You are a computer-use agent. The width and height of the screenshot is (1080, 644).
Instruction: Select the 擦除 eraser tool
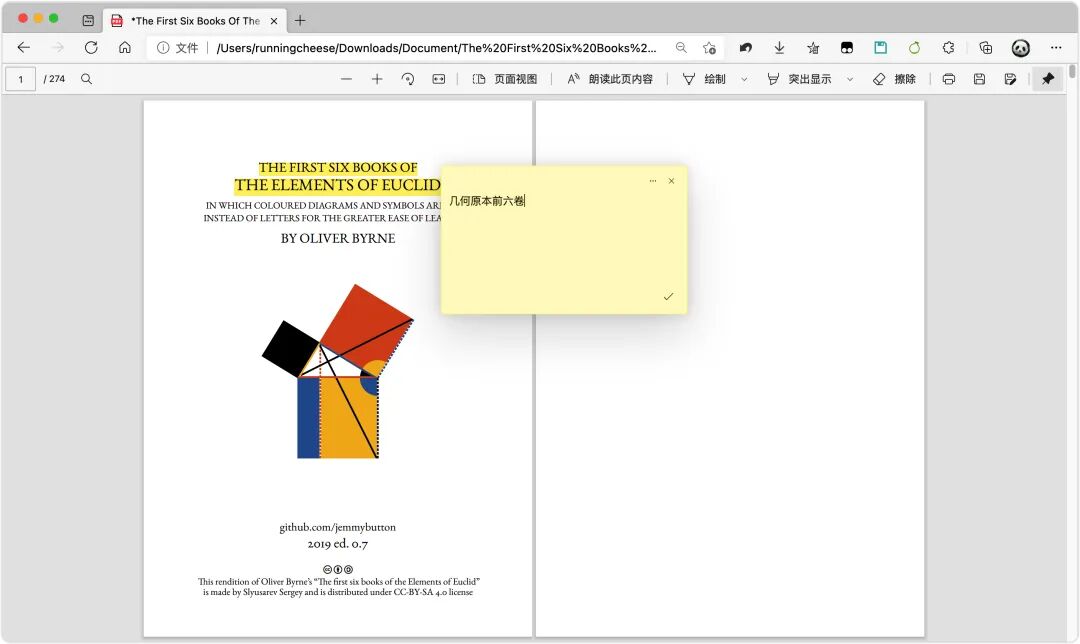(x=894, y=79)
